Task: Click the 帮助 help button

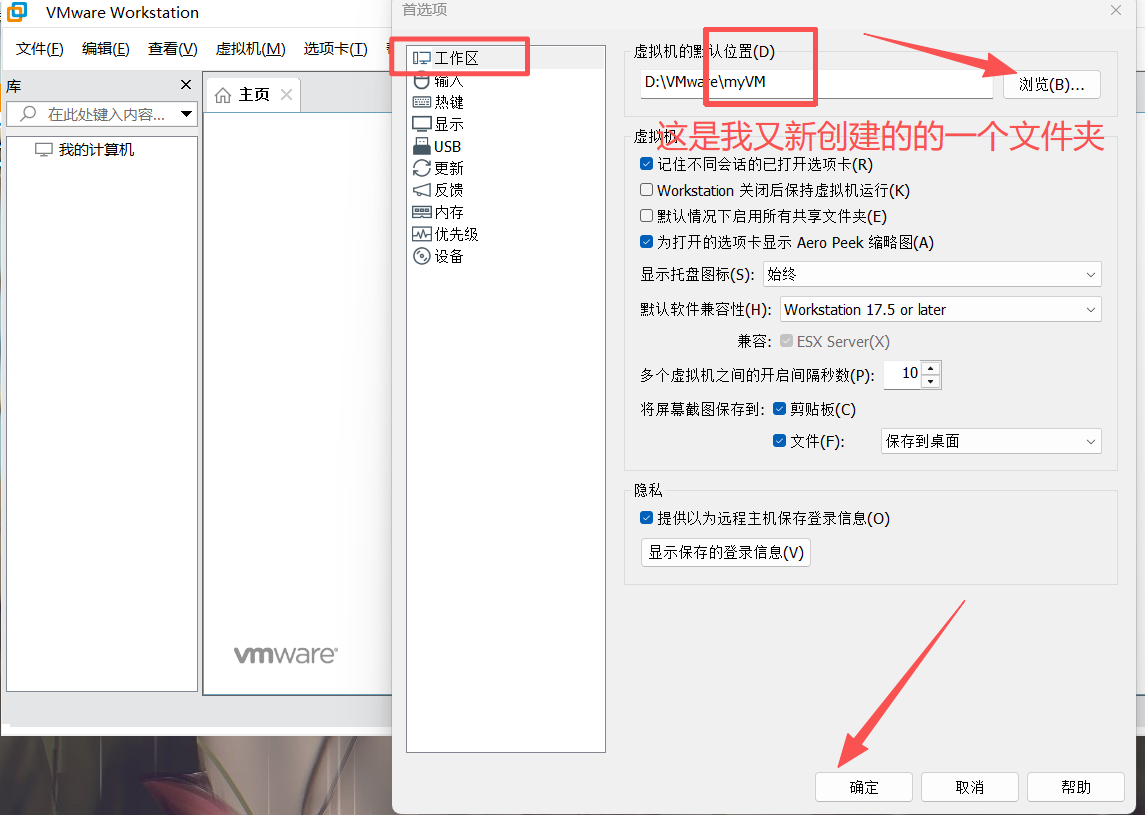Action: click(x=1076, y=787)
